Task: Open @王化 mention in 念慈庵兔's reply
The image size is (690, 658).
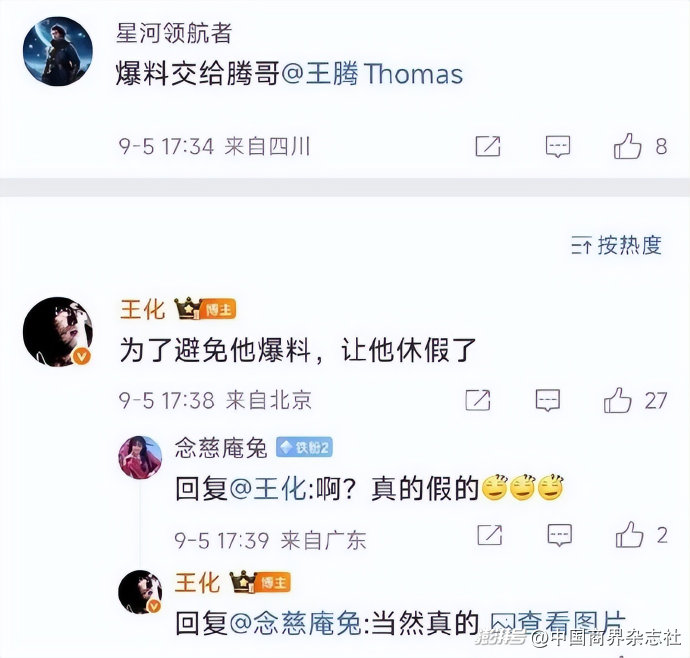Action: pos(268,489)
